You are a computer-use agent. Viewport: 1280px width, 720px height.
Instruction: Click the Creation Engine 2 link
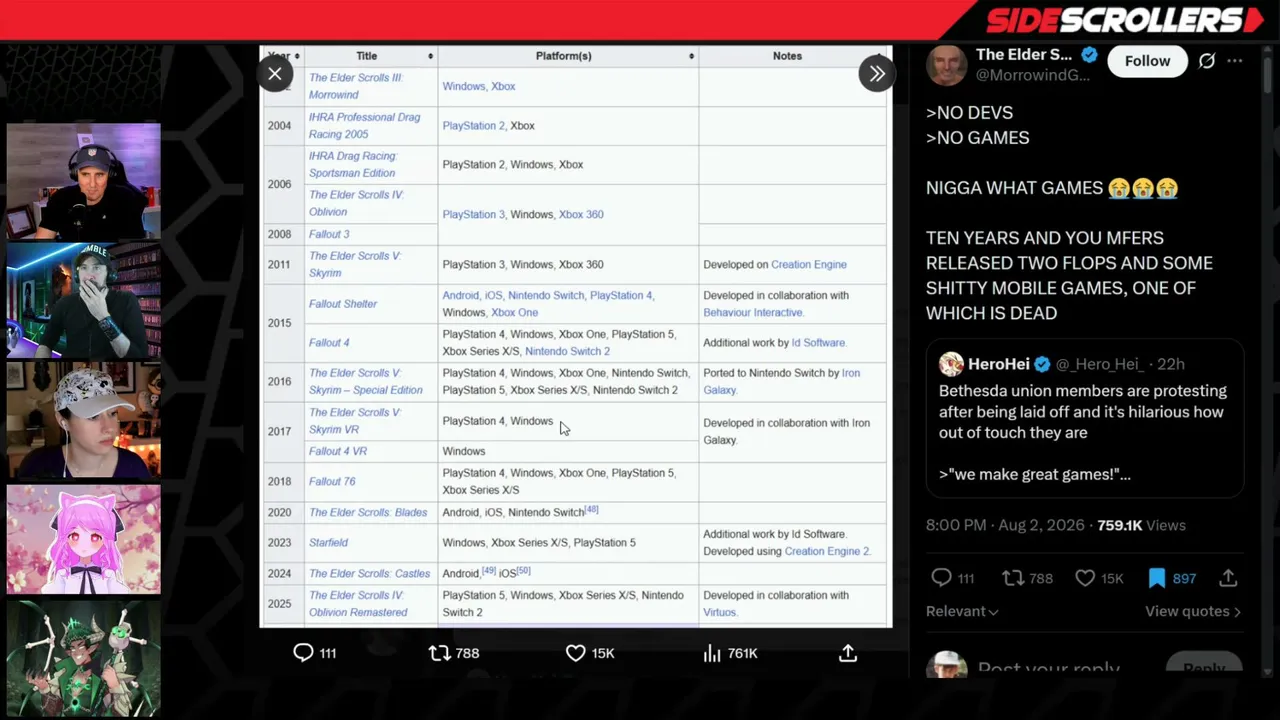click(828, 551)
